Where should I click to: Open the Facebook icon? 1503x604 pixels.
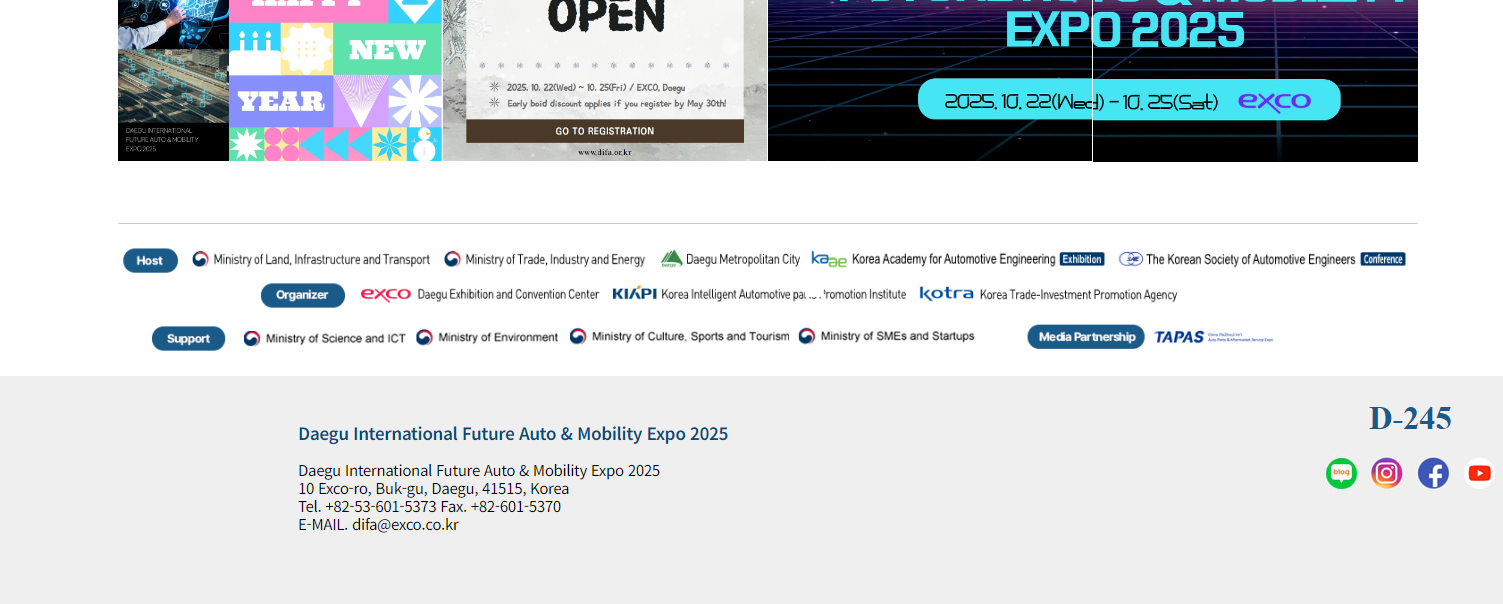pyautogui.click(x=1433, y=473)
